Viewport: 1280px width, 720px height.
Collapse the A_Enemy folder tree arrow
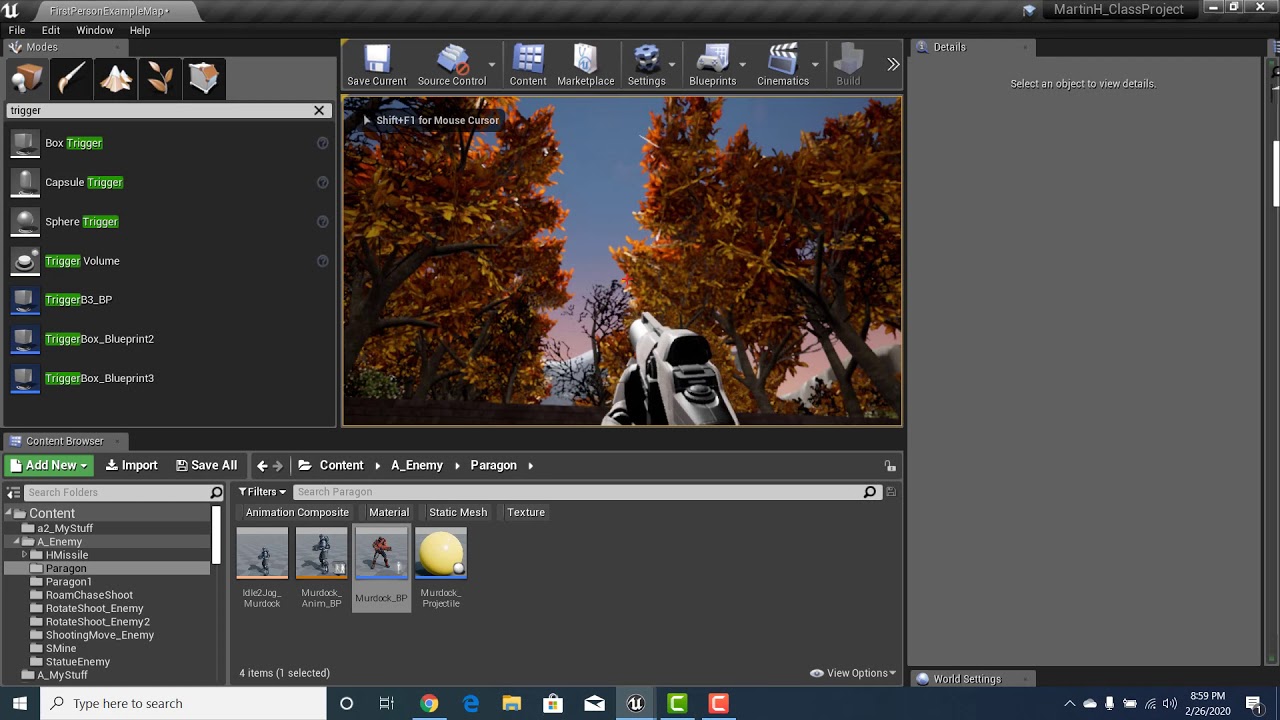tap(16, 542)
